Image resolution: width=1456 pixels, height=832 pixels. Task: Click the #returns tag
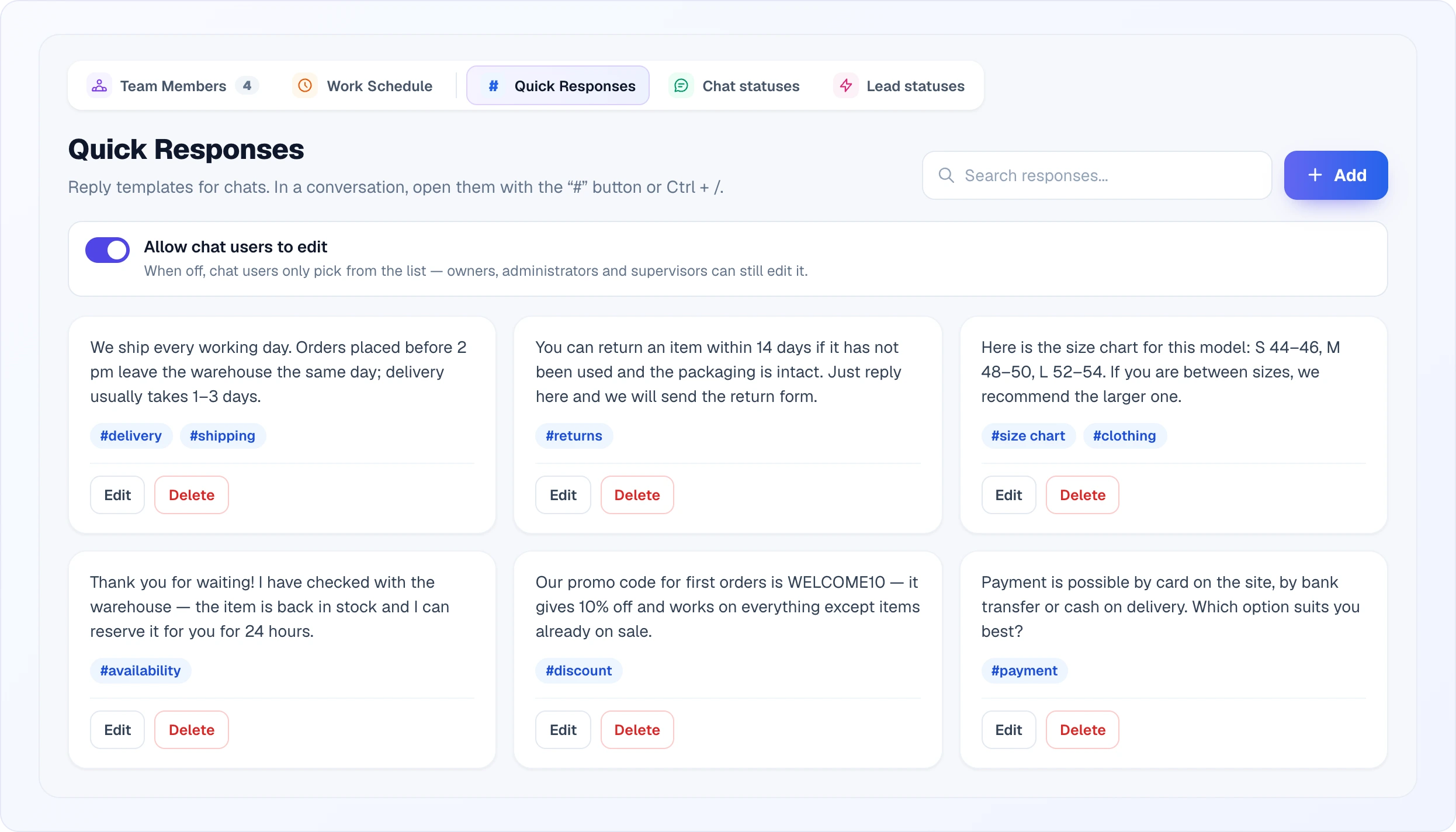pos(574,436)
